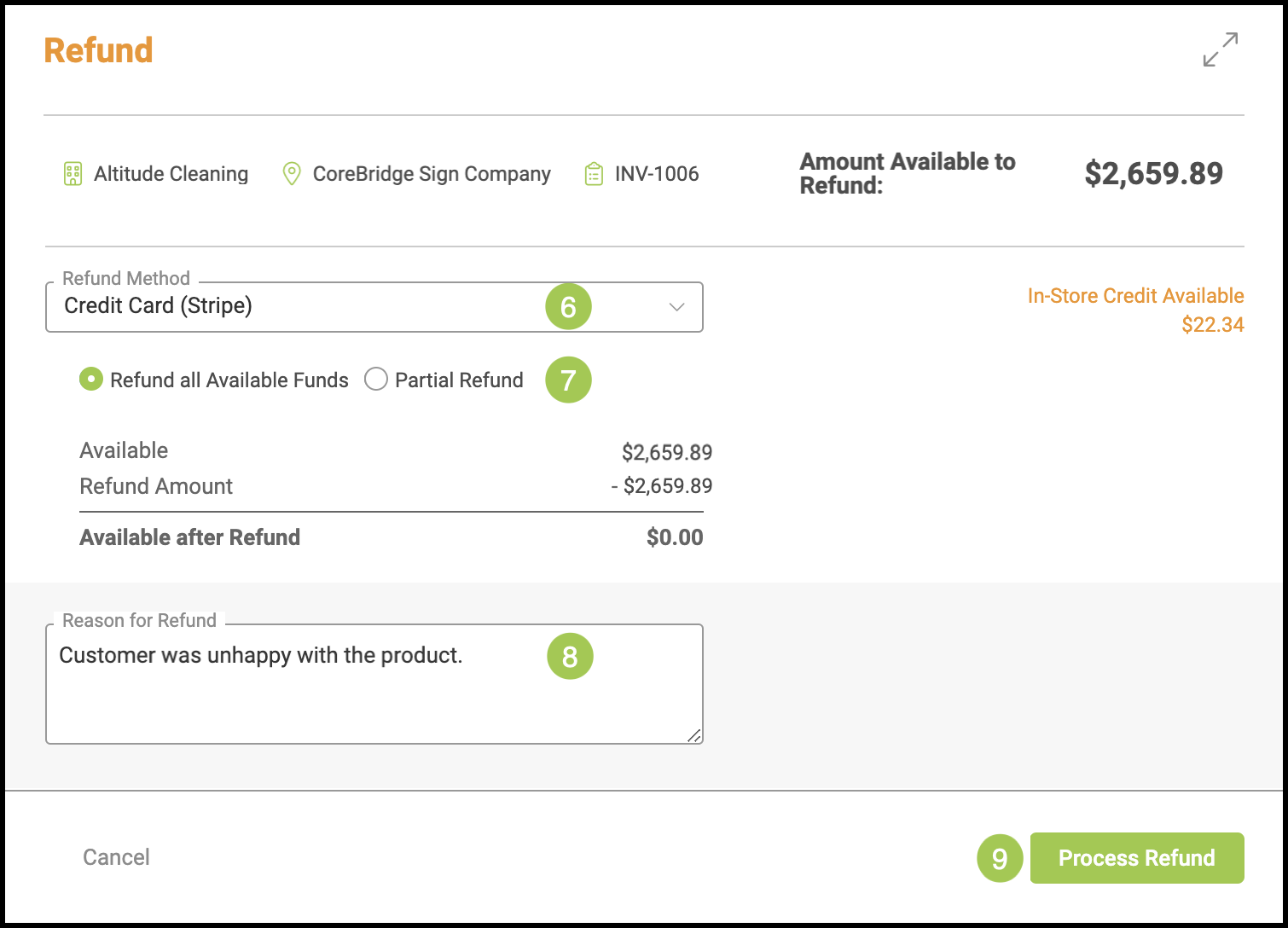The height and width of the screenshot is (928, 1288).
Task: Click the green step 9 badge
Action: pyautogui.click(x=1000, y=858)
